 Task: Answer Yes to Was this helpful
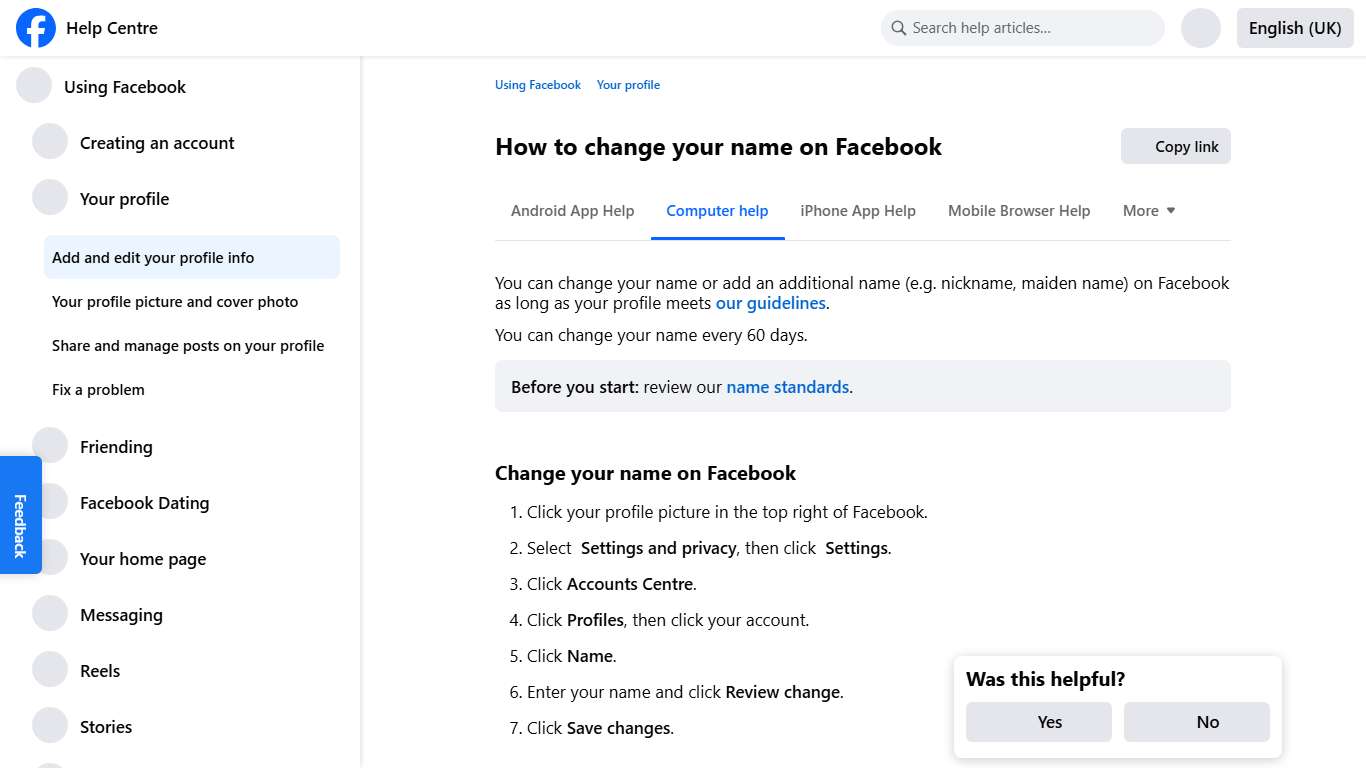click(x=1038, y=721)
